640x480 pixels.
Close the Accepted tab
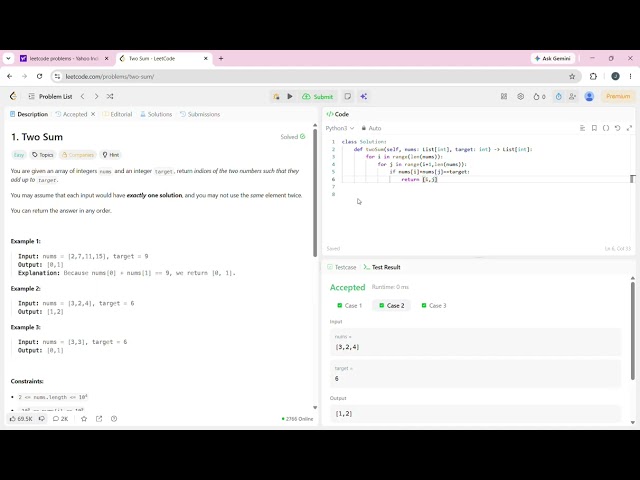(x=93, y=114)
